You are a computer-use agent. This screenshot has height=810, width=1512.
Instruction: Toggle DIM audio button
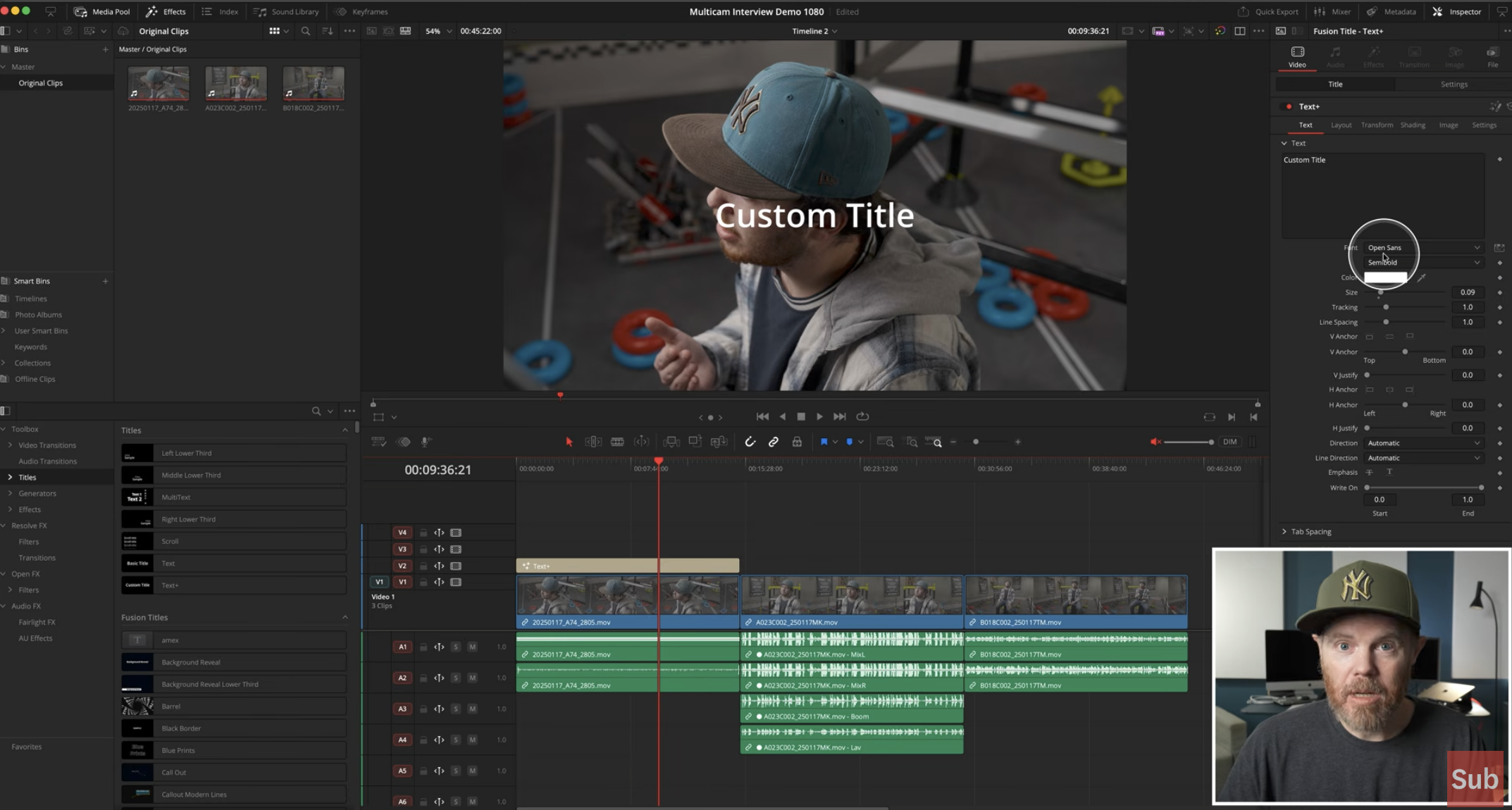[x=1229, y=442]
